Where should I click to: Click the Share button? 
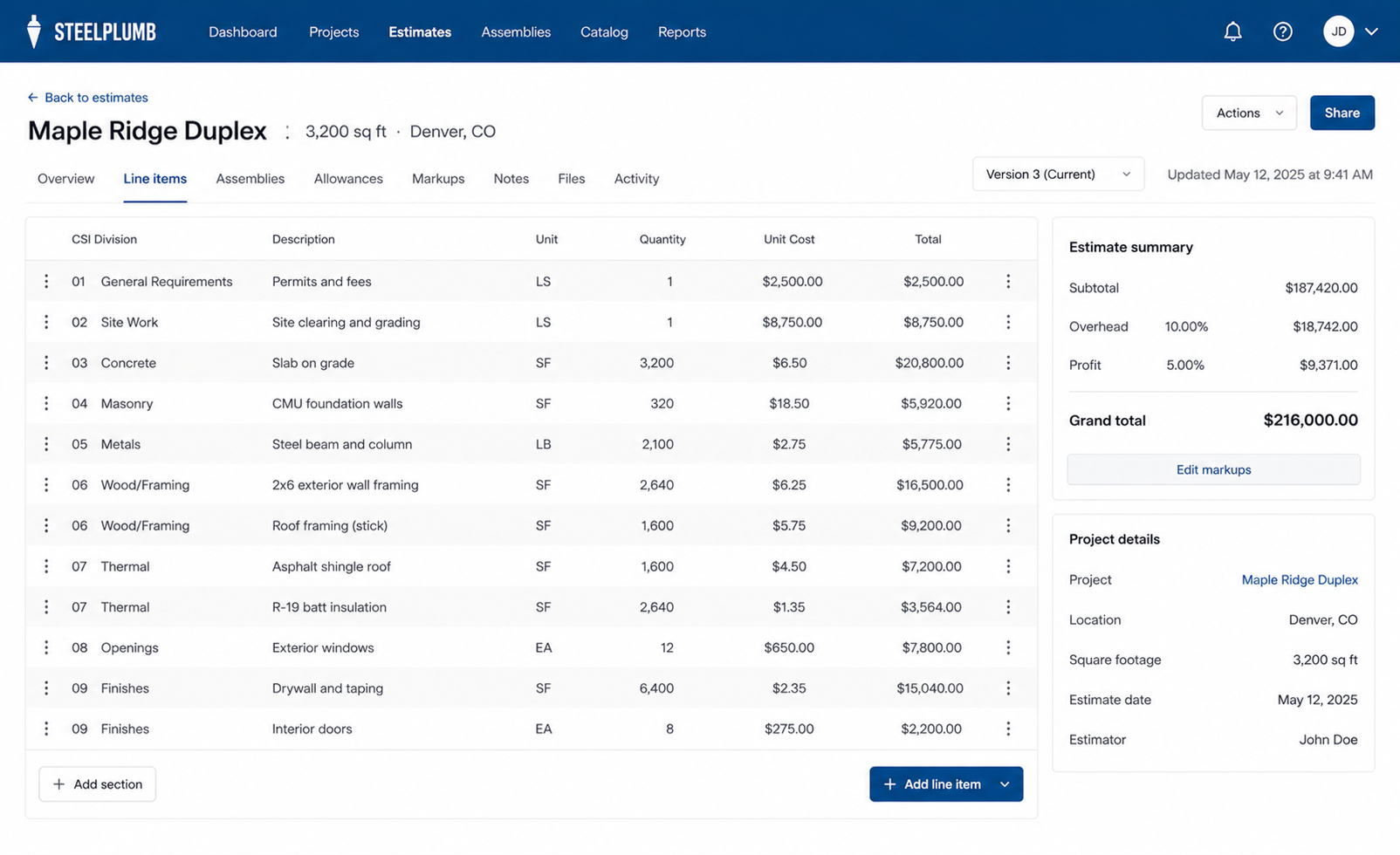(1342, 113)
